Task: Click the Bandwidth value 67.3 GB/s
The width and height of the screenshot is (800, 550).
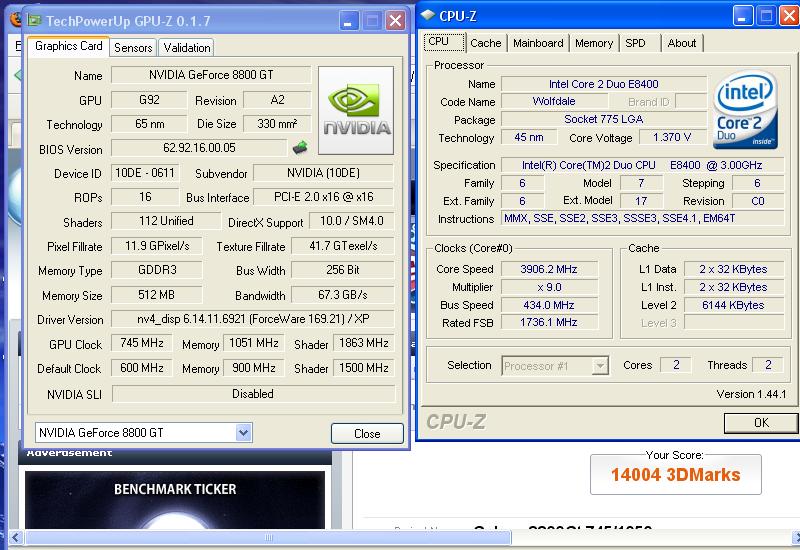Action: pyautogui.click(x=342, y=295)
